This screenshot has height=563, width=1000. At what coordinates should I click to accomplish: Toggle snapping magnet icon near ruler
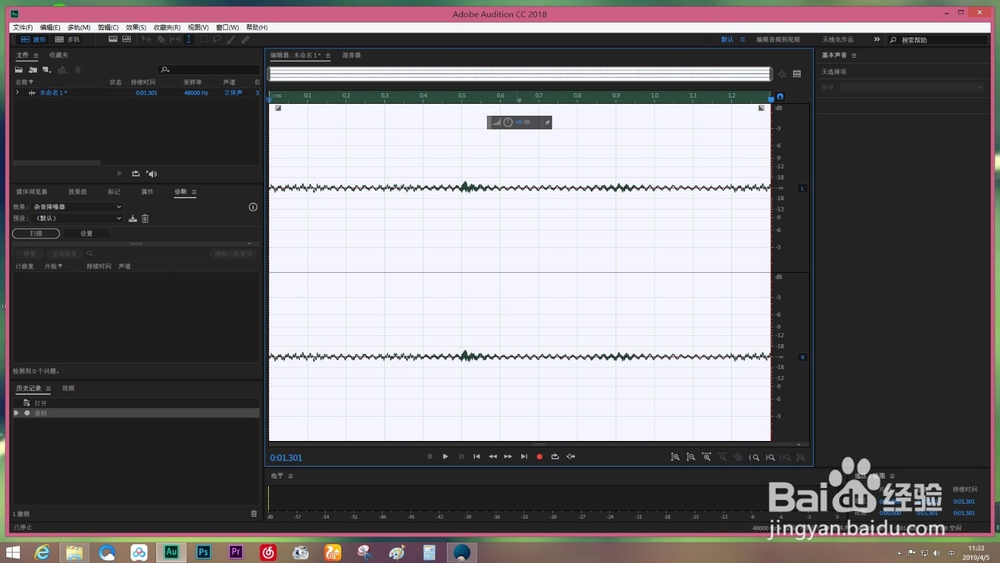(780, 96)
